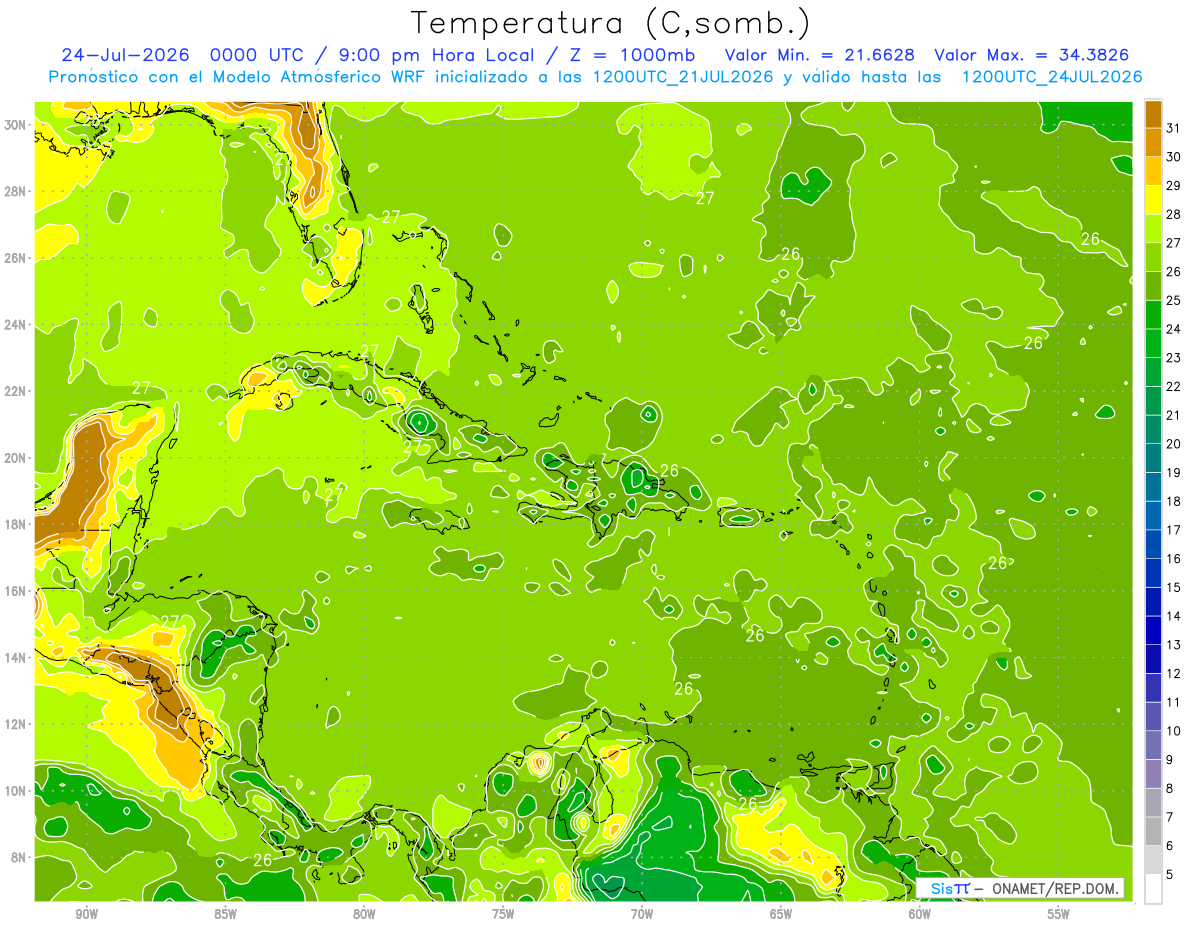Click the '55W' longitude axis label
This screenshot has height=927, width=1200.
click(x=1059, y=913)
